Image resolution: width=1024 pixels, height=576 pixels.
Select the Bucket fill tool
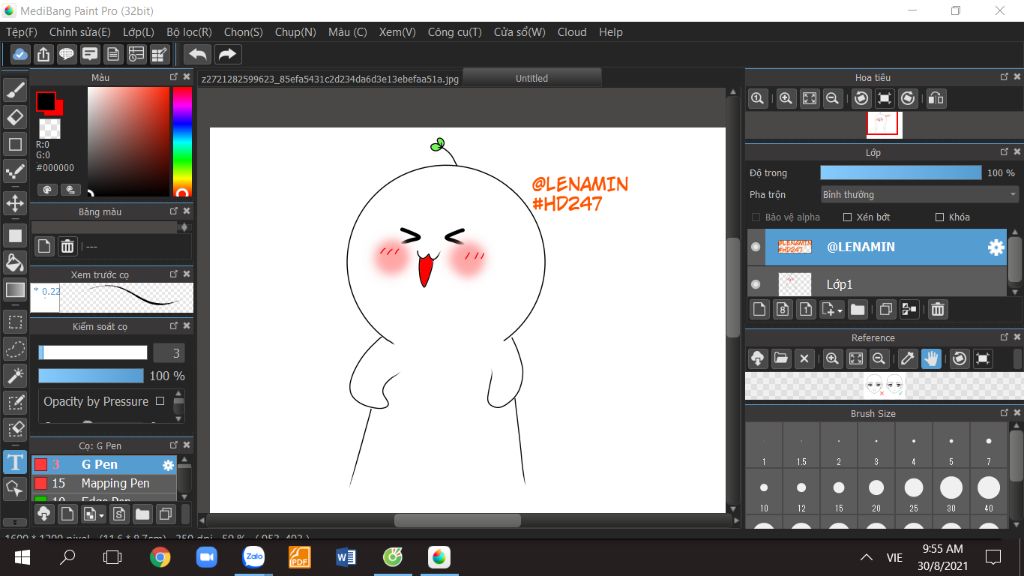15,263
